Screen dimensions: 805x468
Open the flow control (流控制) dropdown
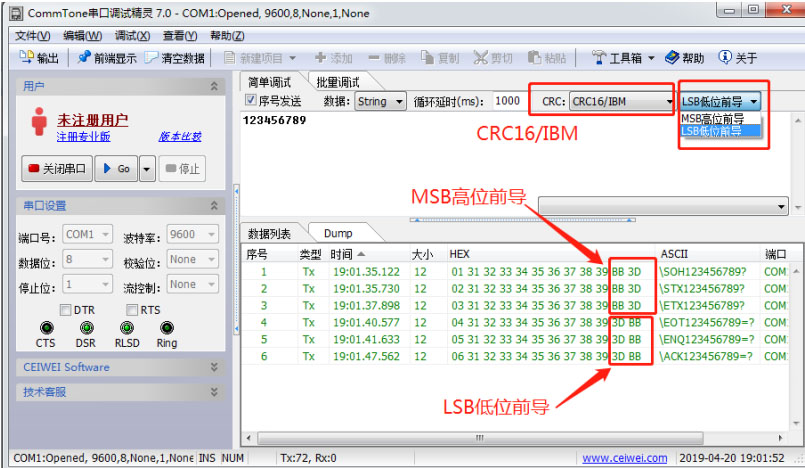point(193,284)
